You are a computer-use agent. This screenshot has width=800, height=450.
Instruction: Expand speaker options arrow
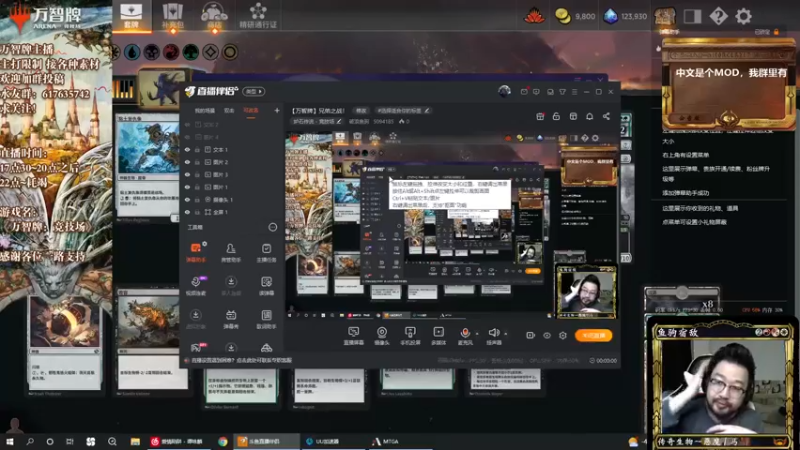pos(506,334)
